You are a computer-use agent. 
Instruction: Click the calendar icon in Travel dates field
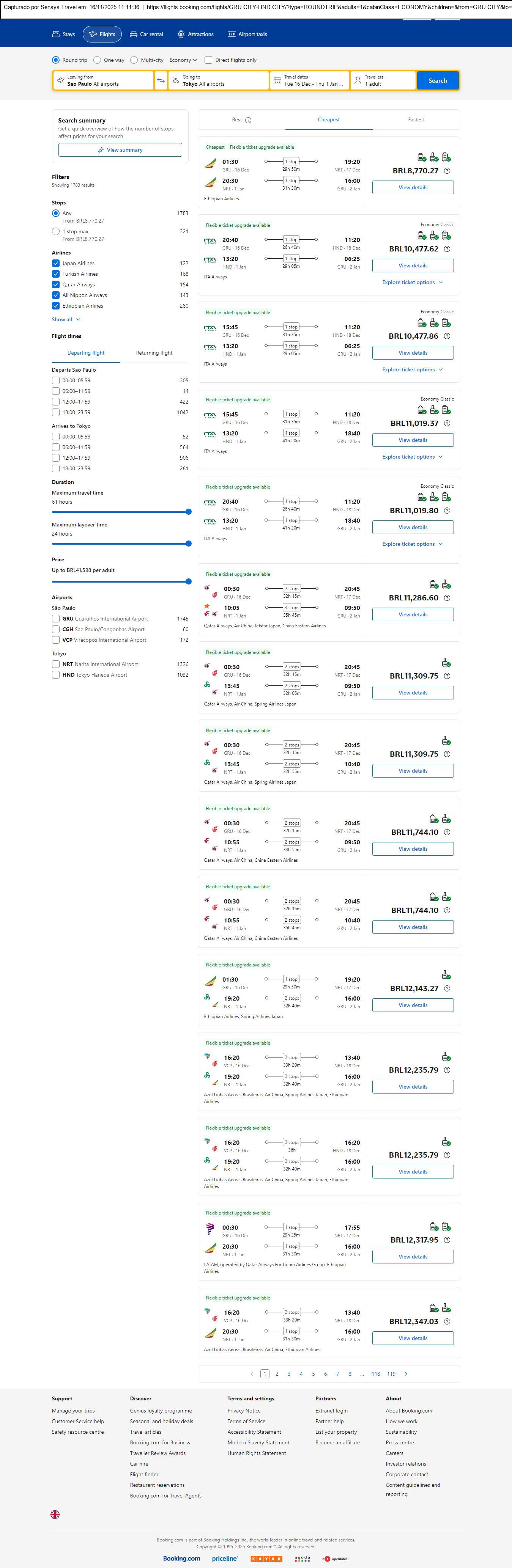click(x=277, y=80)
